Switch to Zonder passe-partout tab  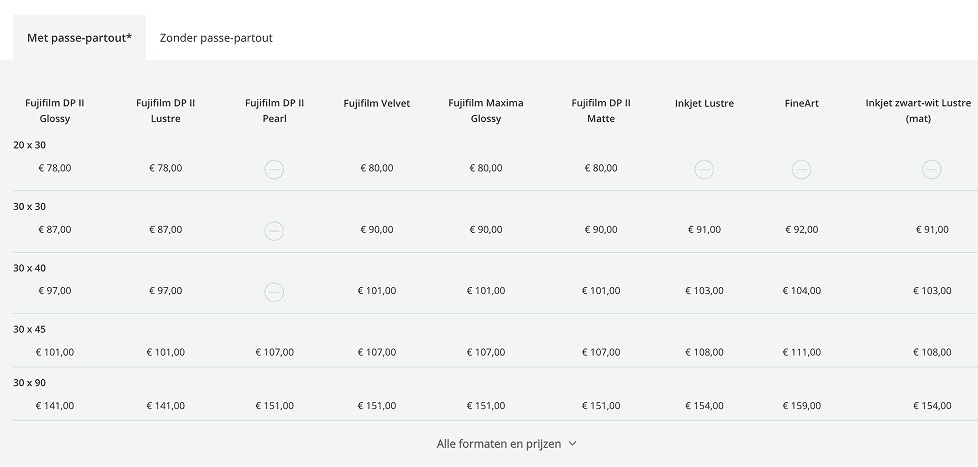tap(216, 38)
